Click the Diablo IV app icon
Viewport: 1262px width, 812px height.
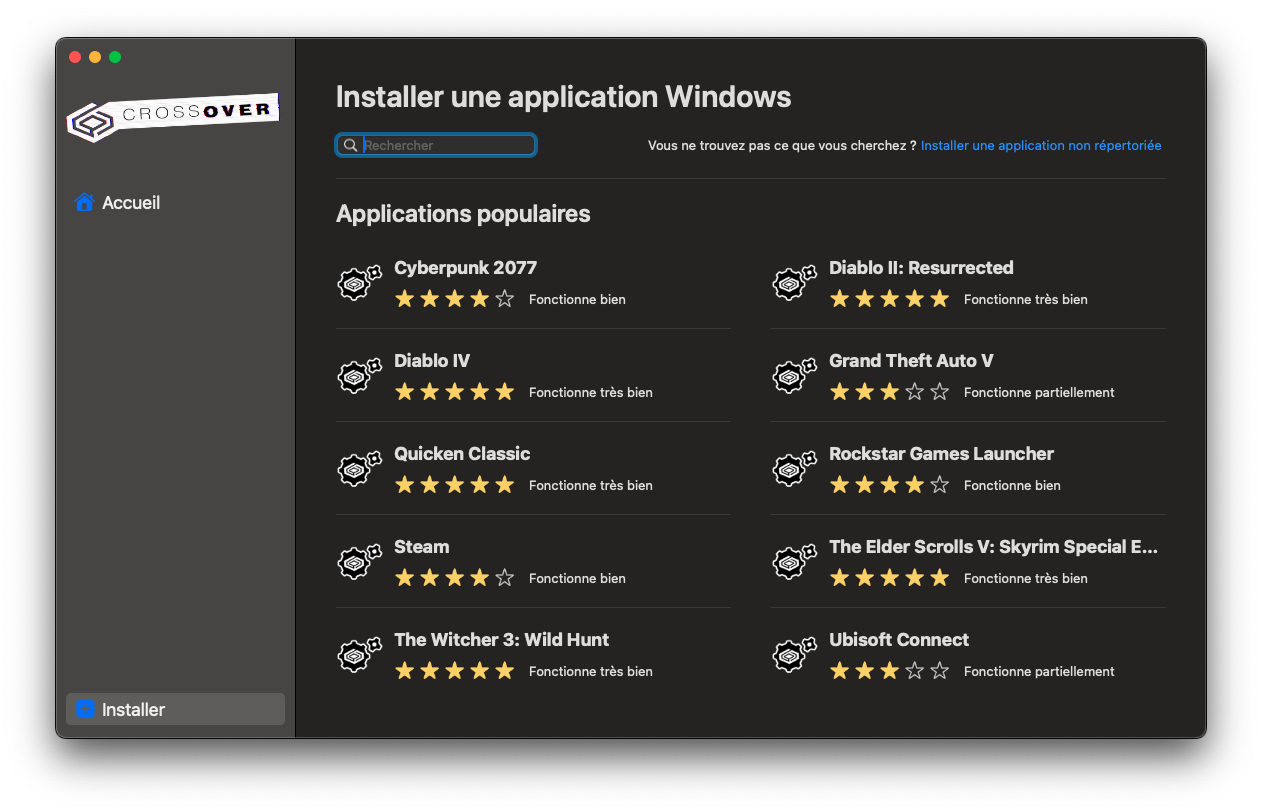(359, 376)
